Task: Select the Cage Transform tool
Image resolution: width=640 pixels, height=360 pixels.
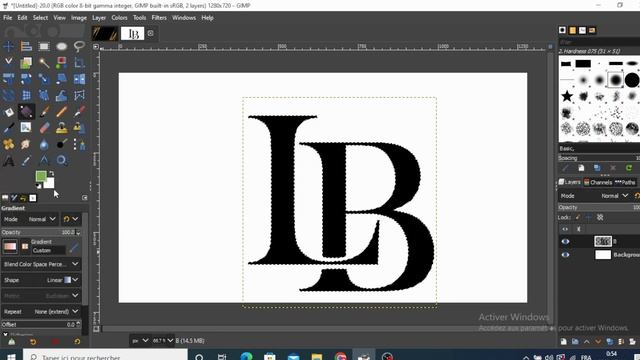Action: click(79, 95)
